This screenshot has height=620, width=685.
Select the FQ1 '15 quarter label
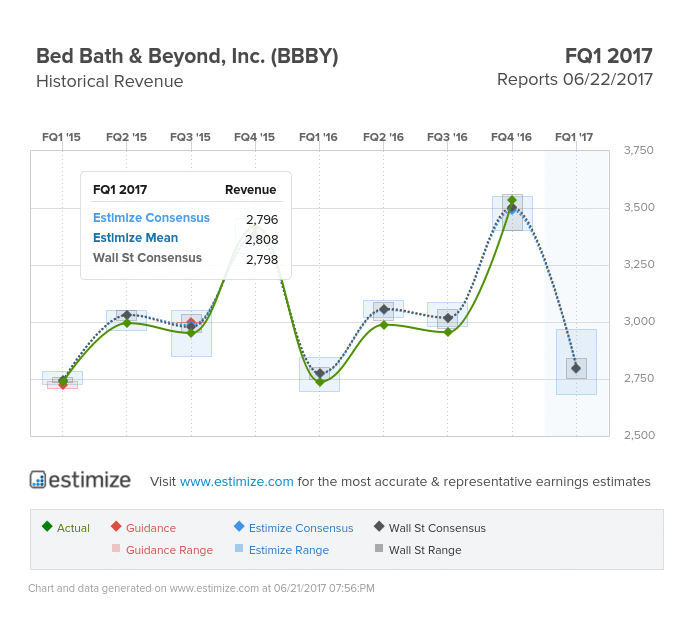61,137
